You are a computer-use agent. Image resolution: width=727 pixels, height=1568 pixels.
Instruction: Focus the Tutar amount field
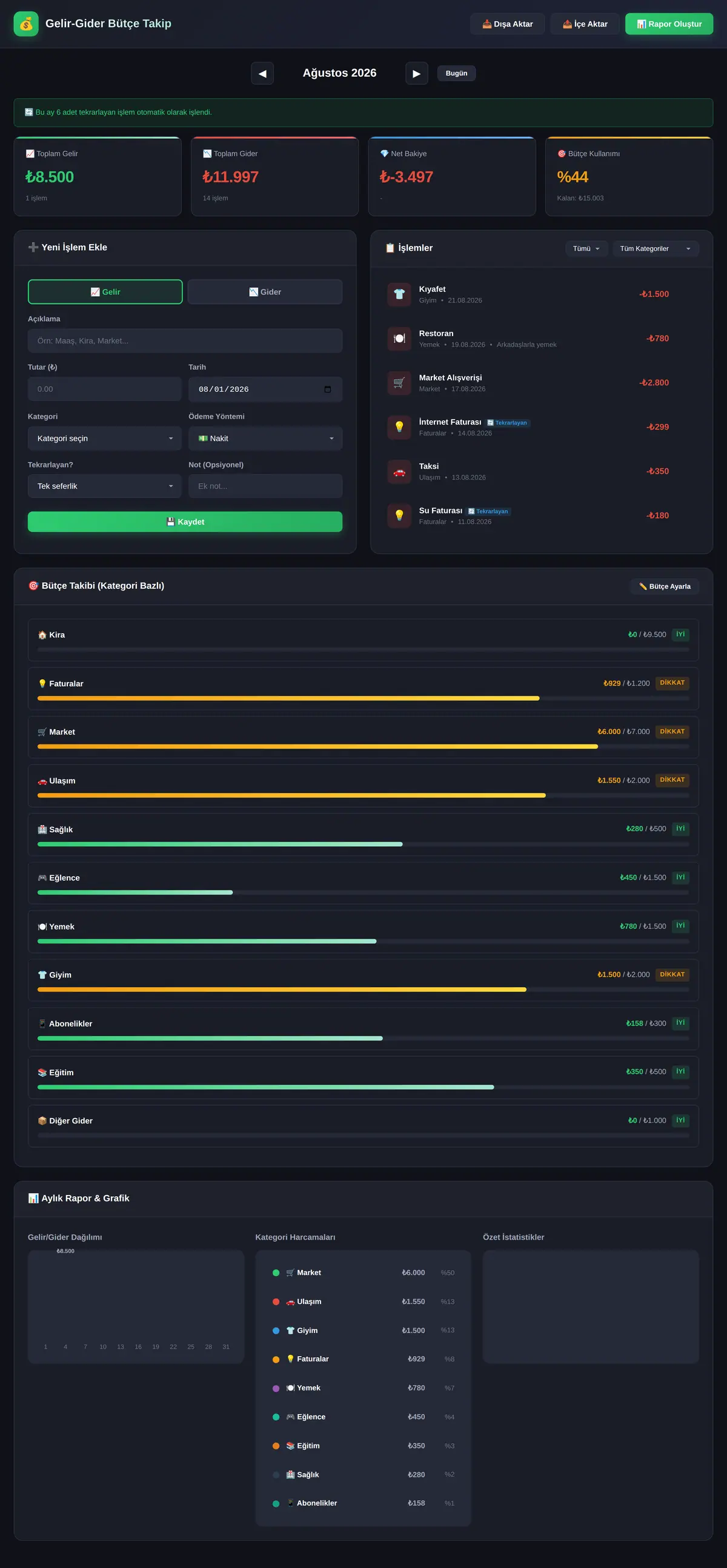point(105,389)
